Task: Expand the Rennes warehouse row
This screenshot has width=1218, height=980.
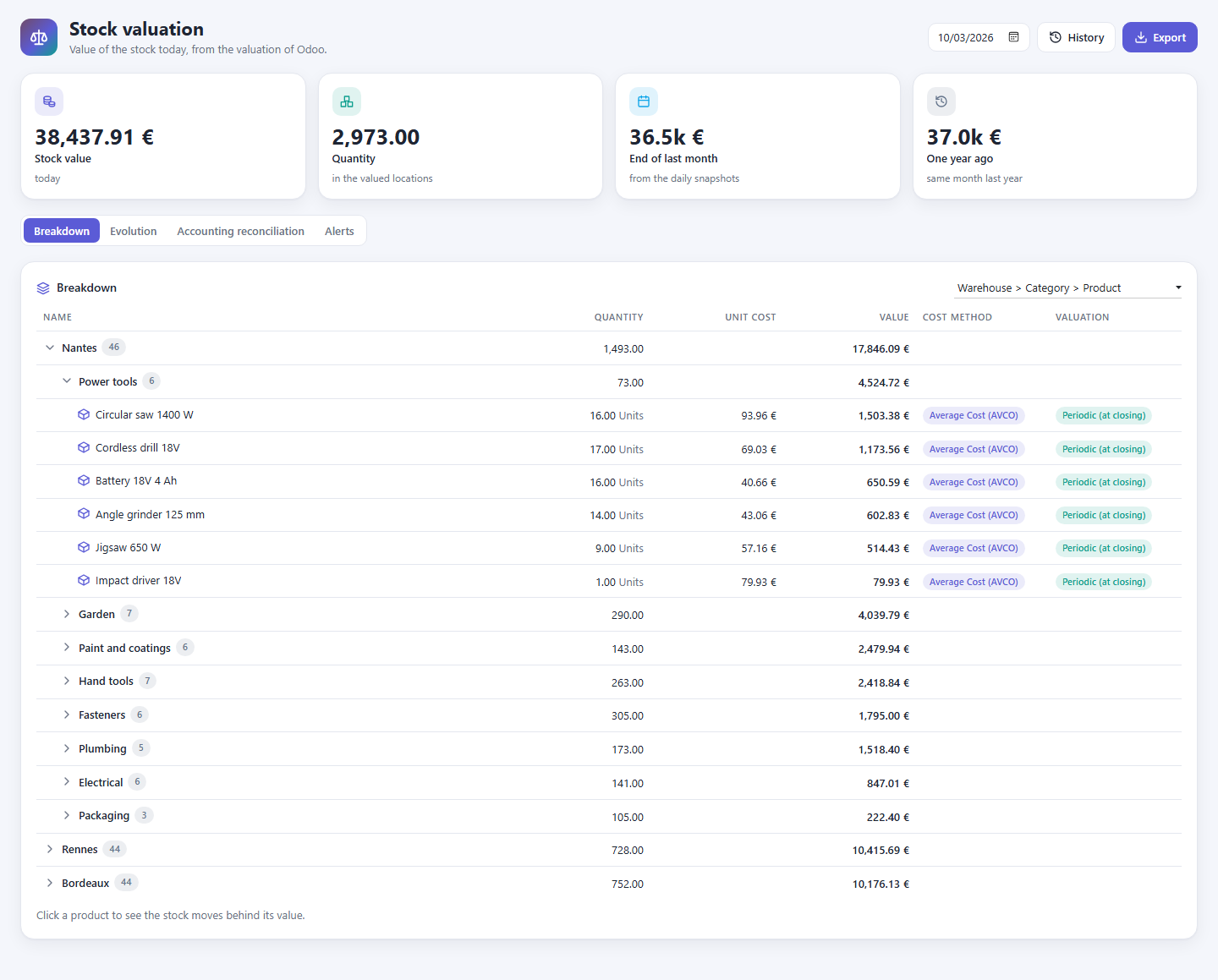Action: [50, 849]
